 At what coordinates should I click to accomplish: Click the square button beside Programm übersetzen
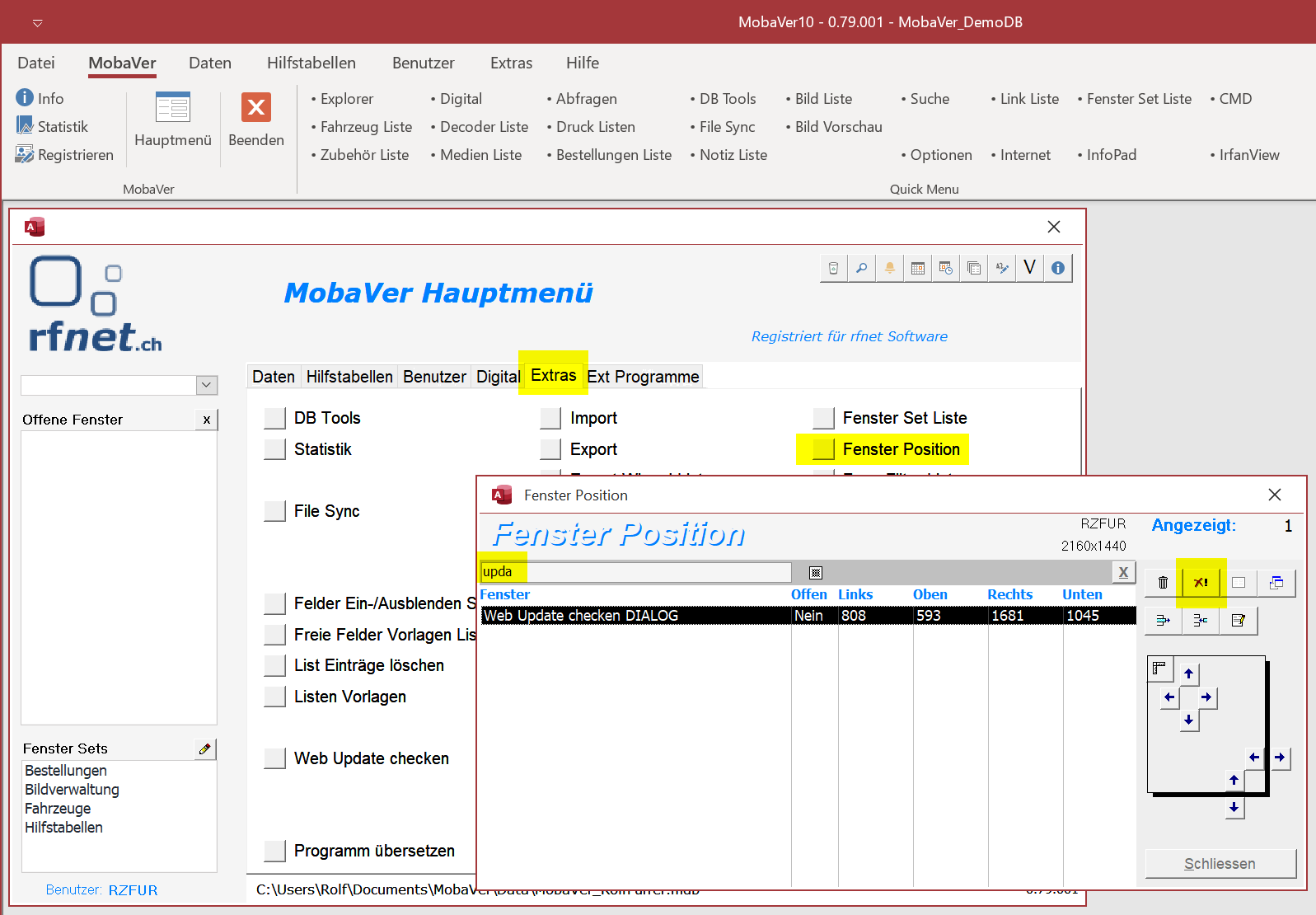(x=275, y=851)
